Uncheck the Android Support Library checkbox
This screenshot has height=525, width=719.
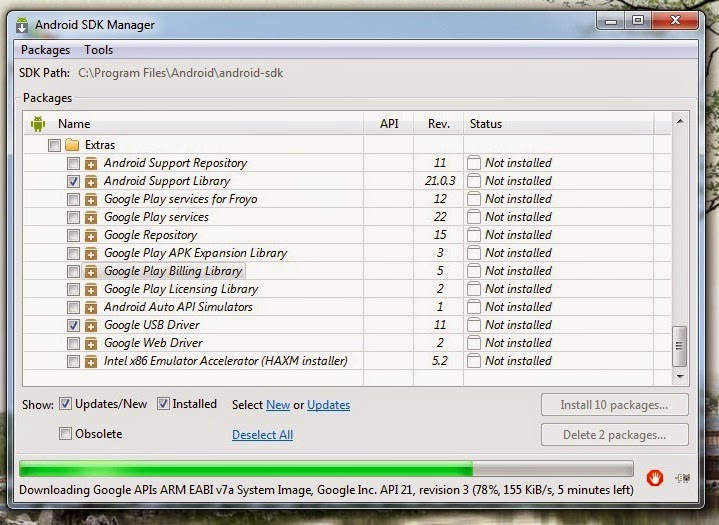[x=73, y=181]
